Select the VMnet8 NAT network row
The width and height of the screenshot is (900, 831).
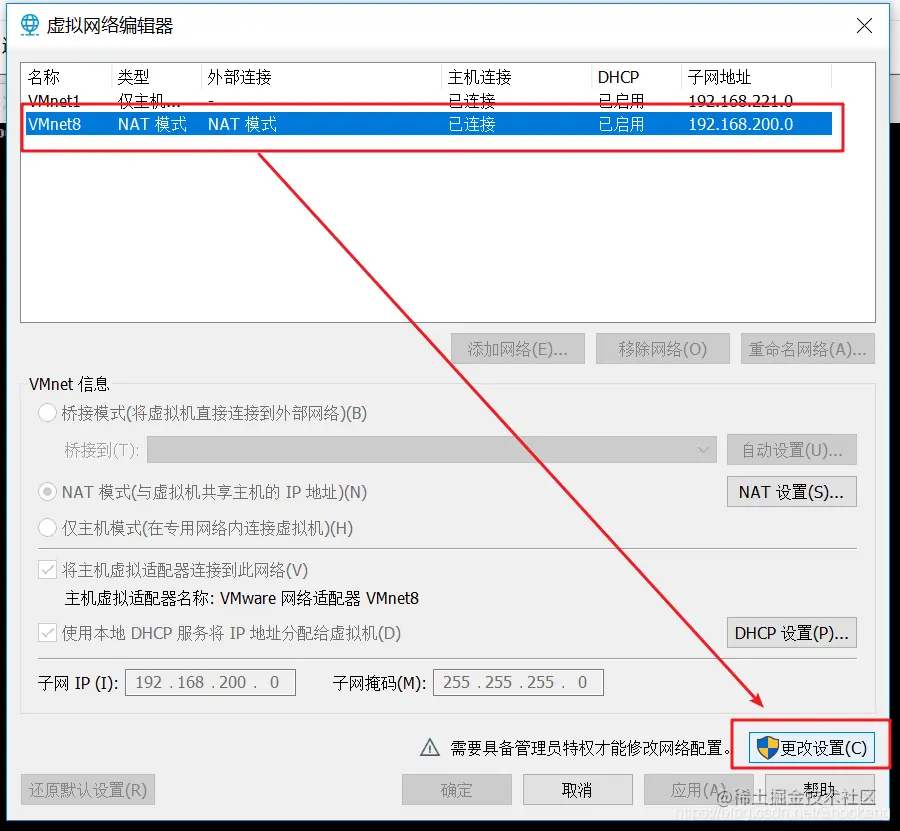200,124
